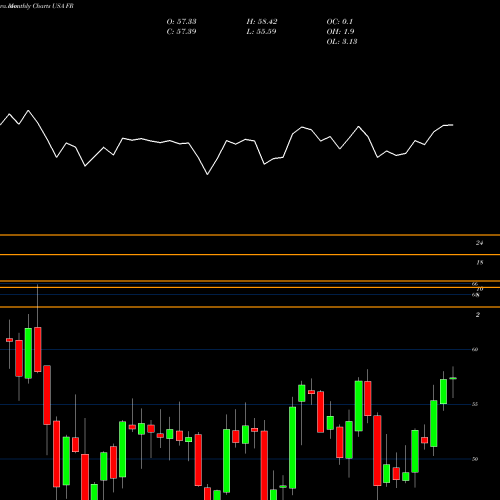Select the latest doji candlestick on the chart
This screenshot has width=500, height=500.
click(x=453, y=378)
